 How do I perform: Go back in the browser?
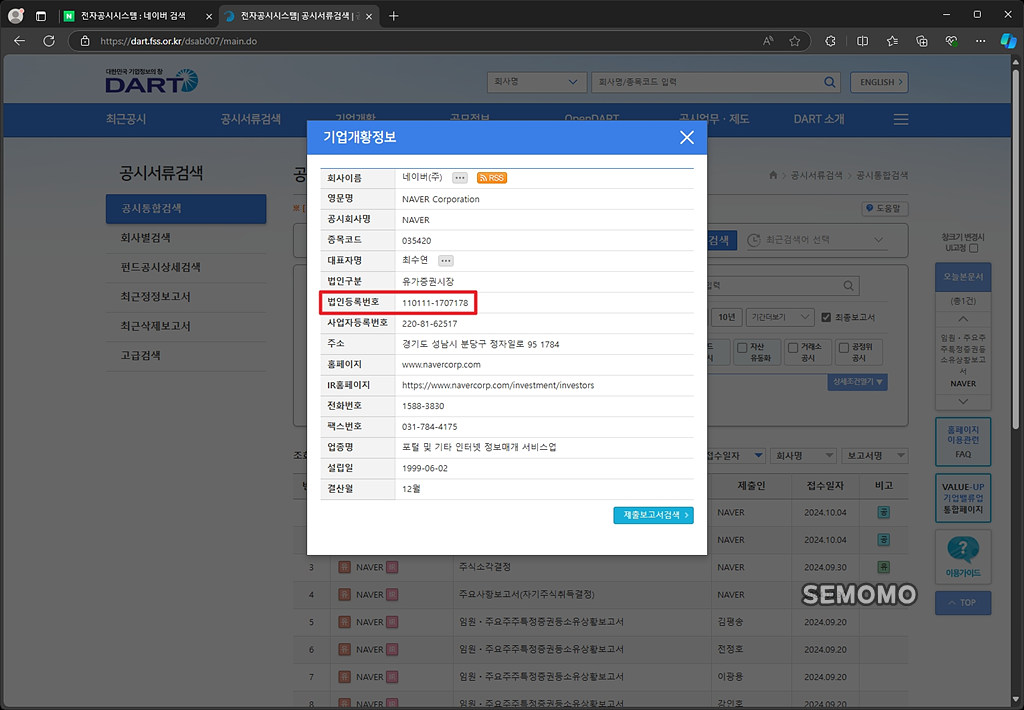(x=20, y=41)
